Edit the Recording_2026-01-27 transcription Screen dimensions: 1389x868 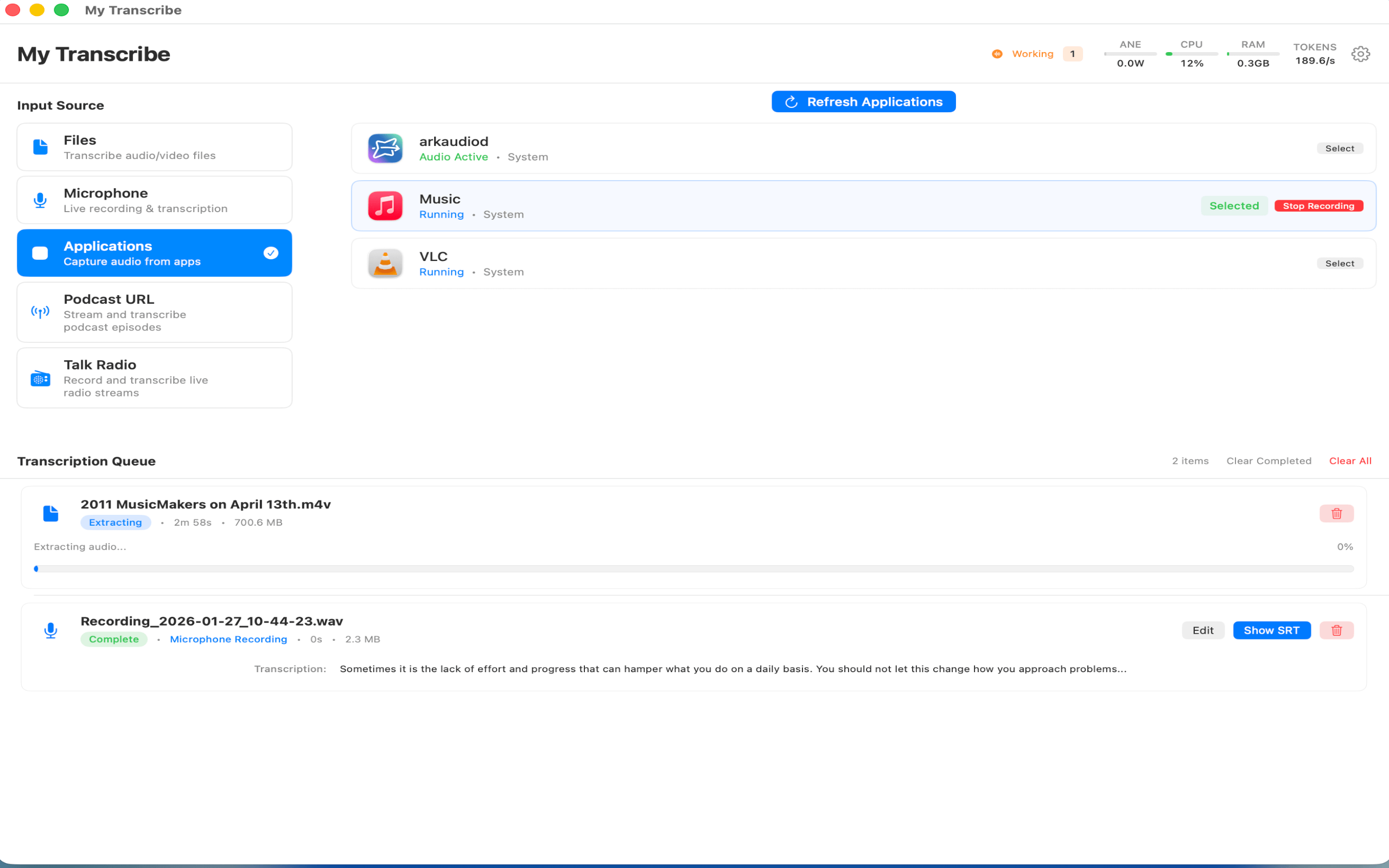pyautogui.click(x=1203, y=630)
